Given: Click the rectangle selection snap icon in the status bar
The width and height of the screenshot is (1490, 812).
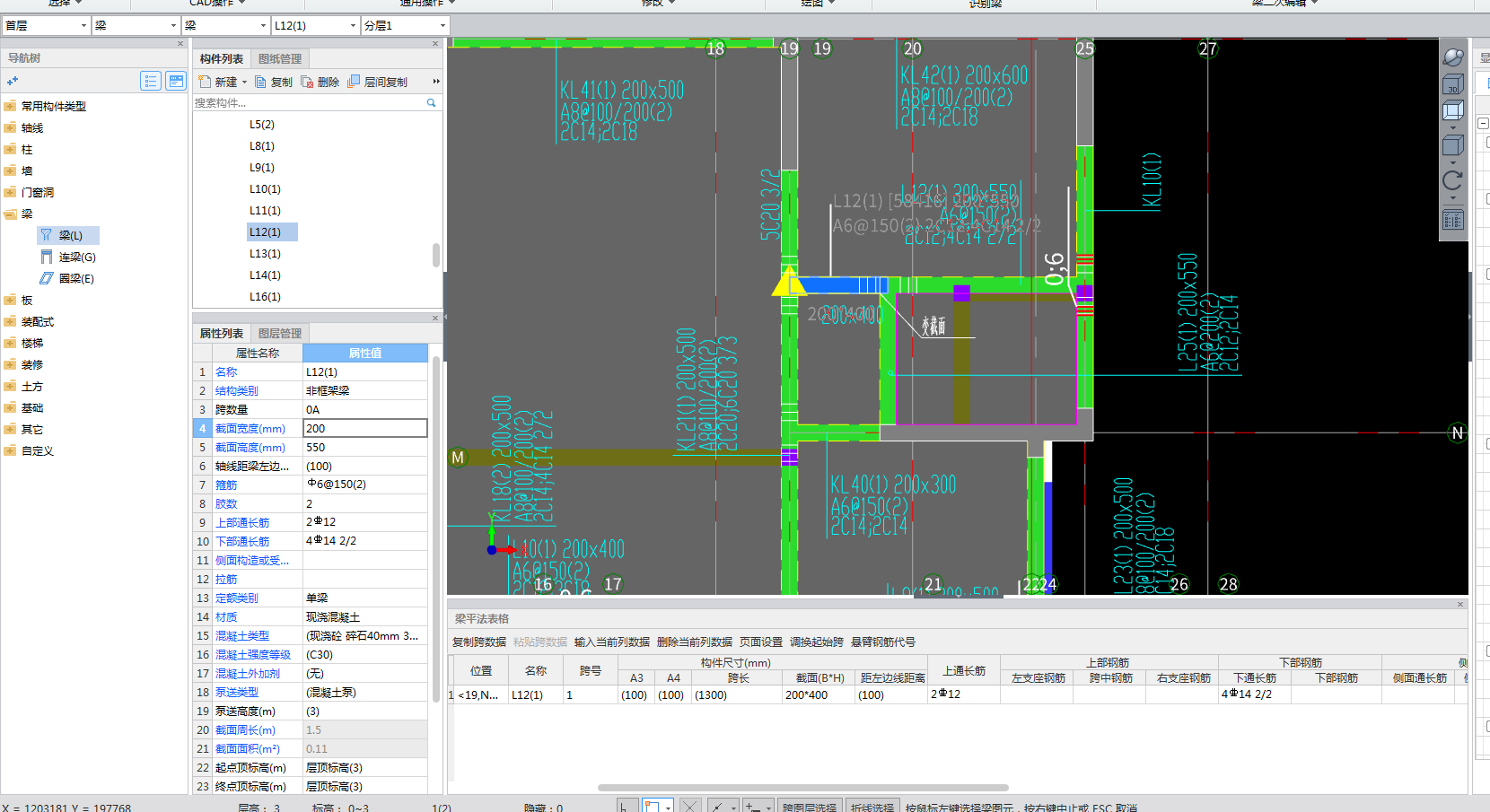Looking at the screenshot, I should [652, 807].
